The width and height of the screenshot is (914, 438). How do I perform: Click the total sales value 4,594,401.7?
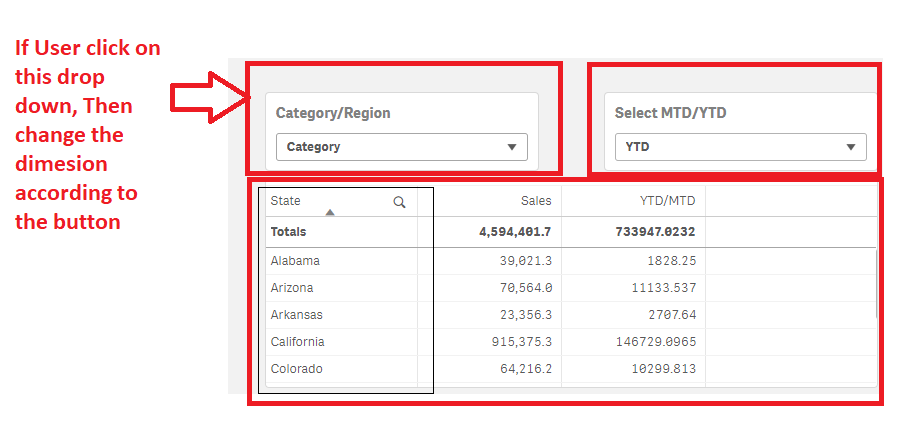tap(507, 231)
